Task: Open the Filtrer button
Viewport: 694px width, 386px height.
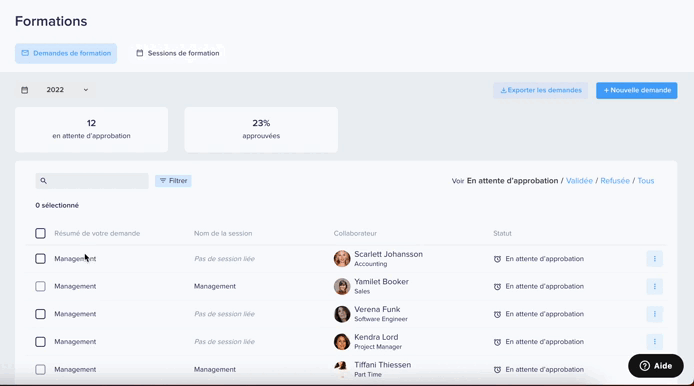Action: tap(173, 181)
